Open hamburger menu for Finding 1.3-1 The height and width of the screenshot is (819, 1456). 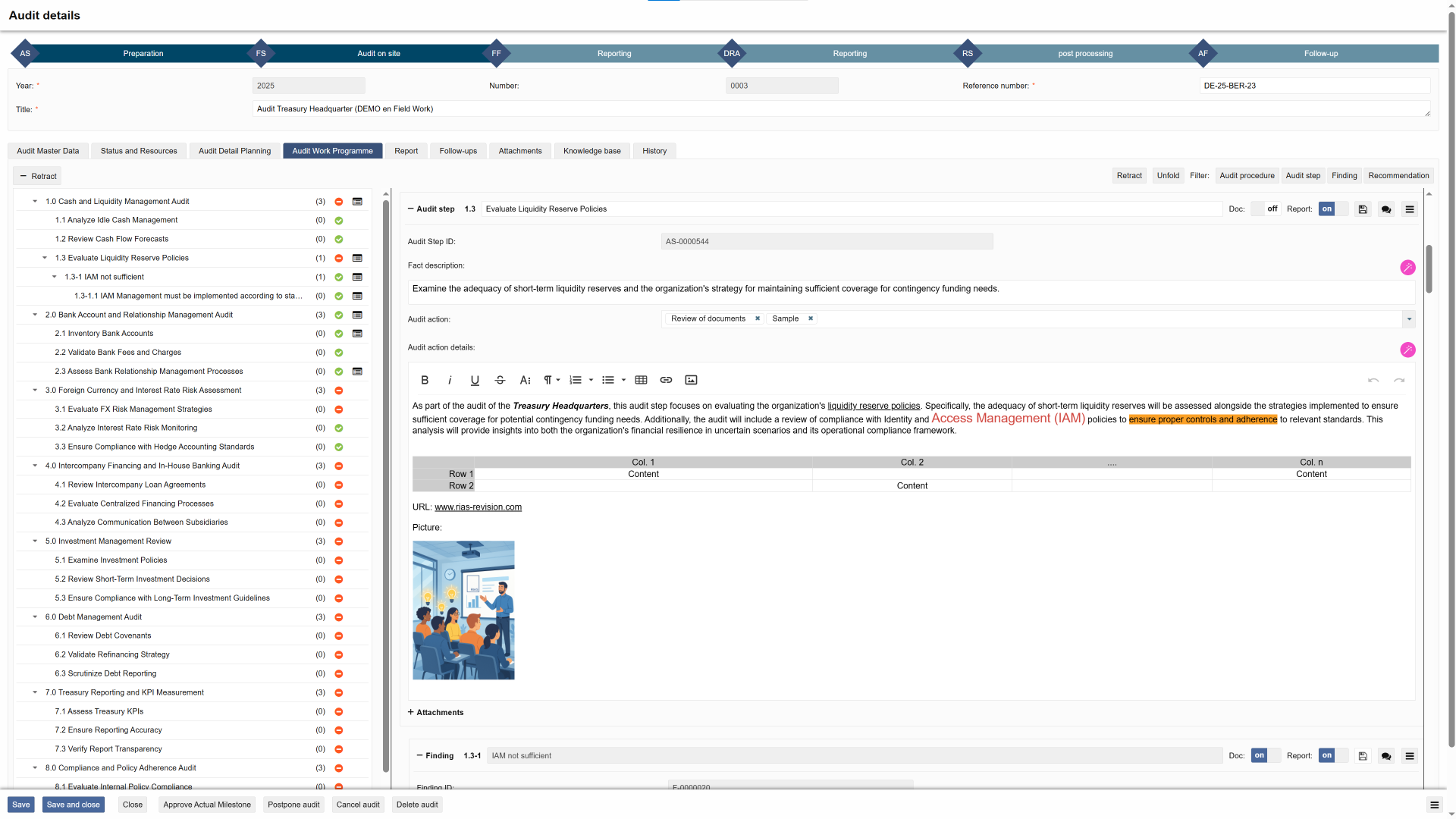tap(1410, 756)
